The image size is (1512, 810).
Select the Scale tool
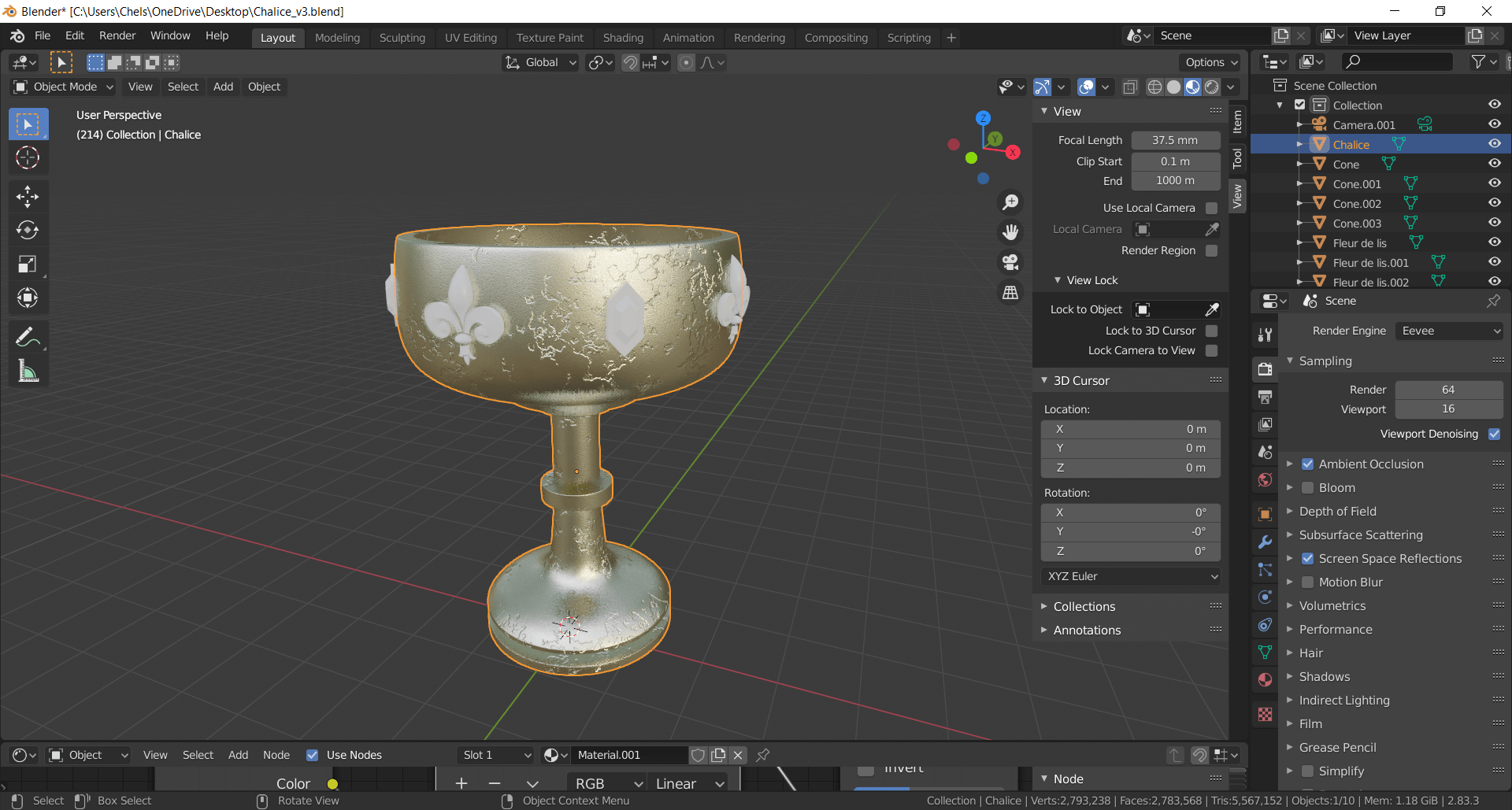click(28, 264)
